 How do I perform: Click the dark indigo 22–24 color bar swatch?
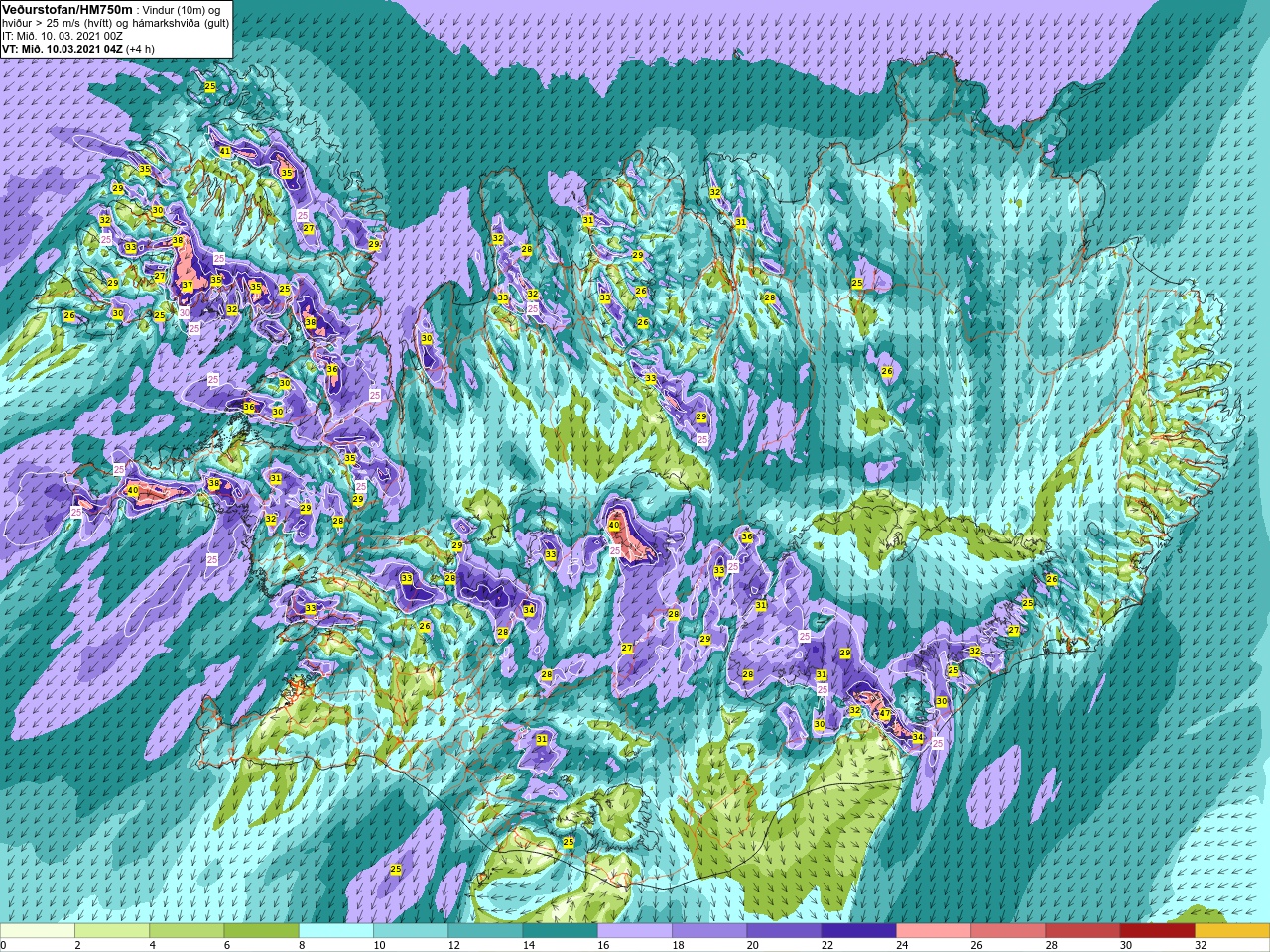click(858, 931)
